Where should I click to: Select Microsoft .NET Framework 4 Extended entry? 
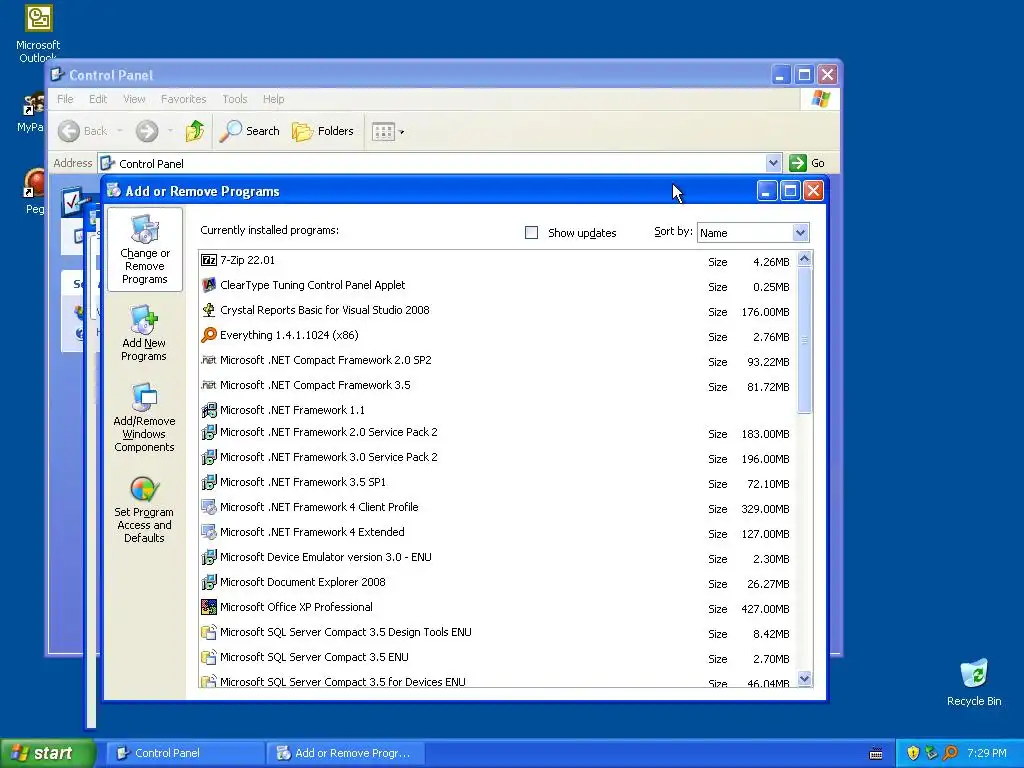[312, 532]
